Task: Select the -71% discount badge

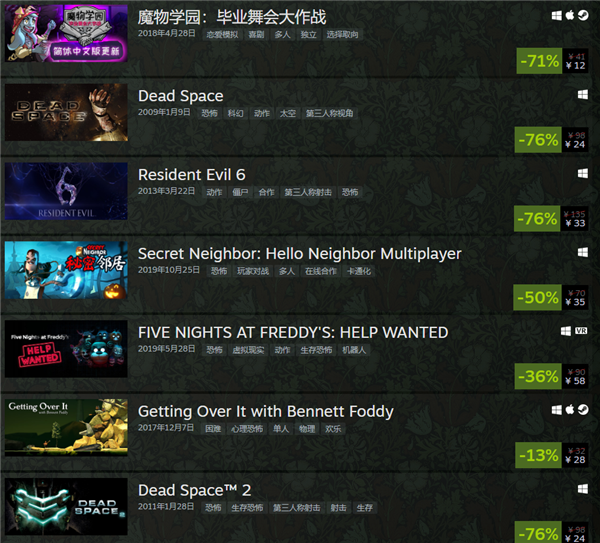Action: [x=539, y=61]
